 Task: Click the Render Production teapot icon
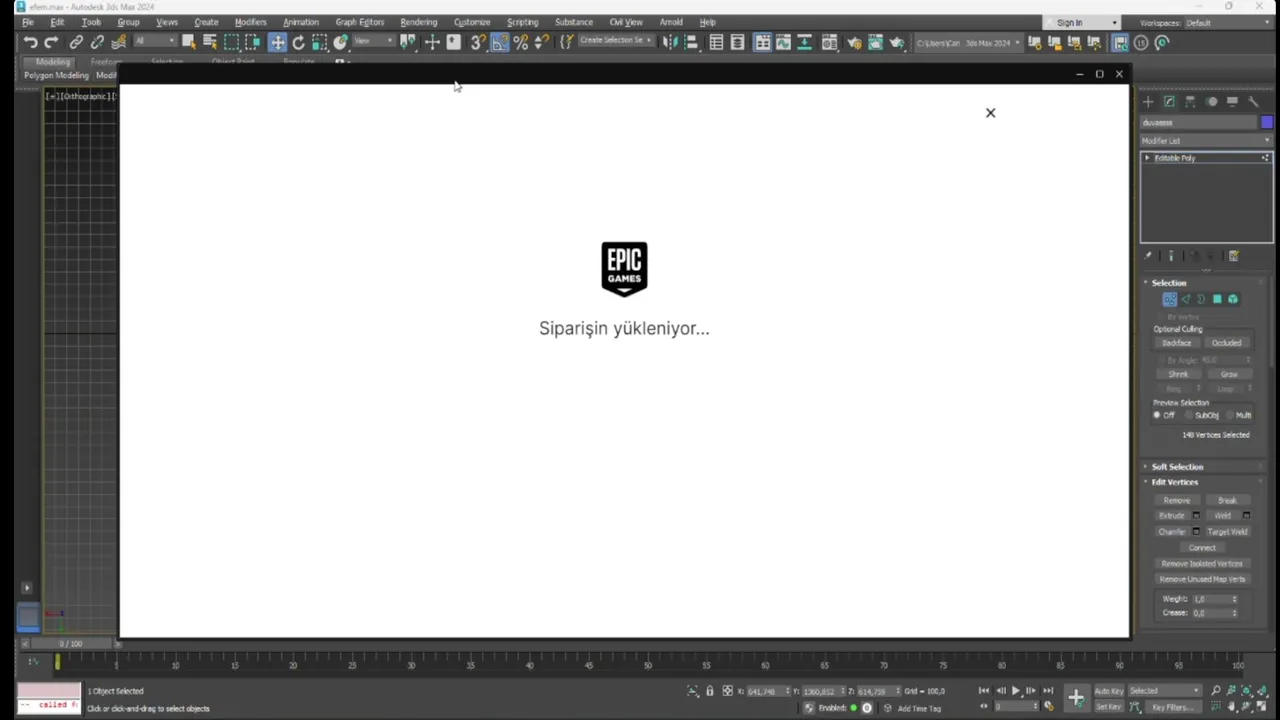coord(897,42)
